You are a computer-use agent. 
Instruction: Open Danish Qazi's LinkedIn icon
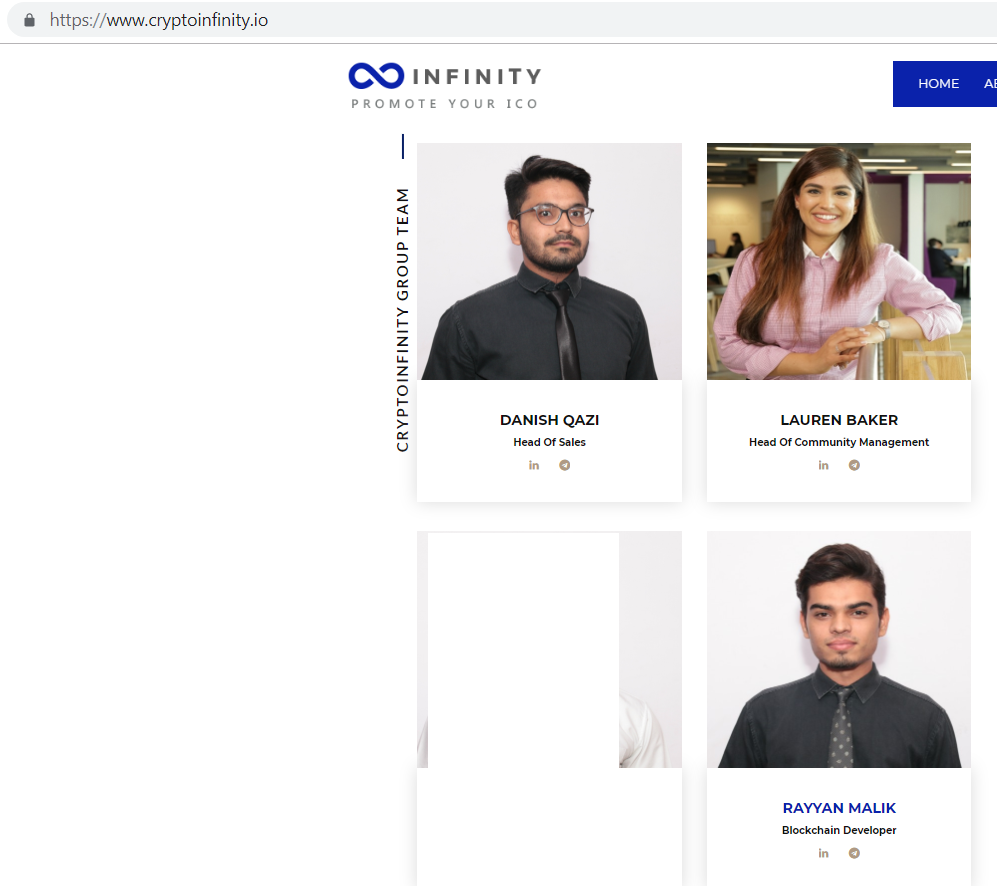coord(533,465)
